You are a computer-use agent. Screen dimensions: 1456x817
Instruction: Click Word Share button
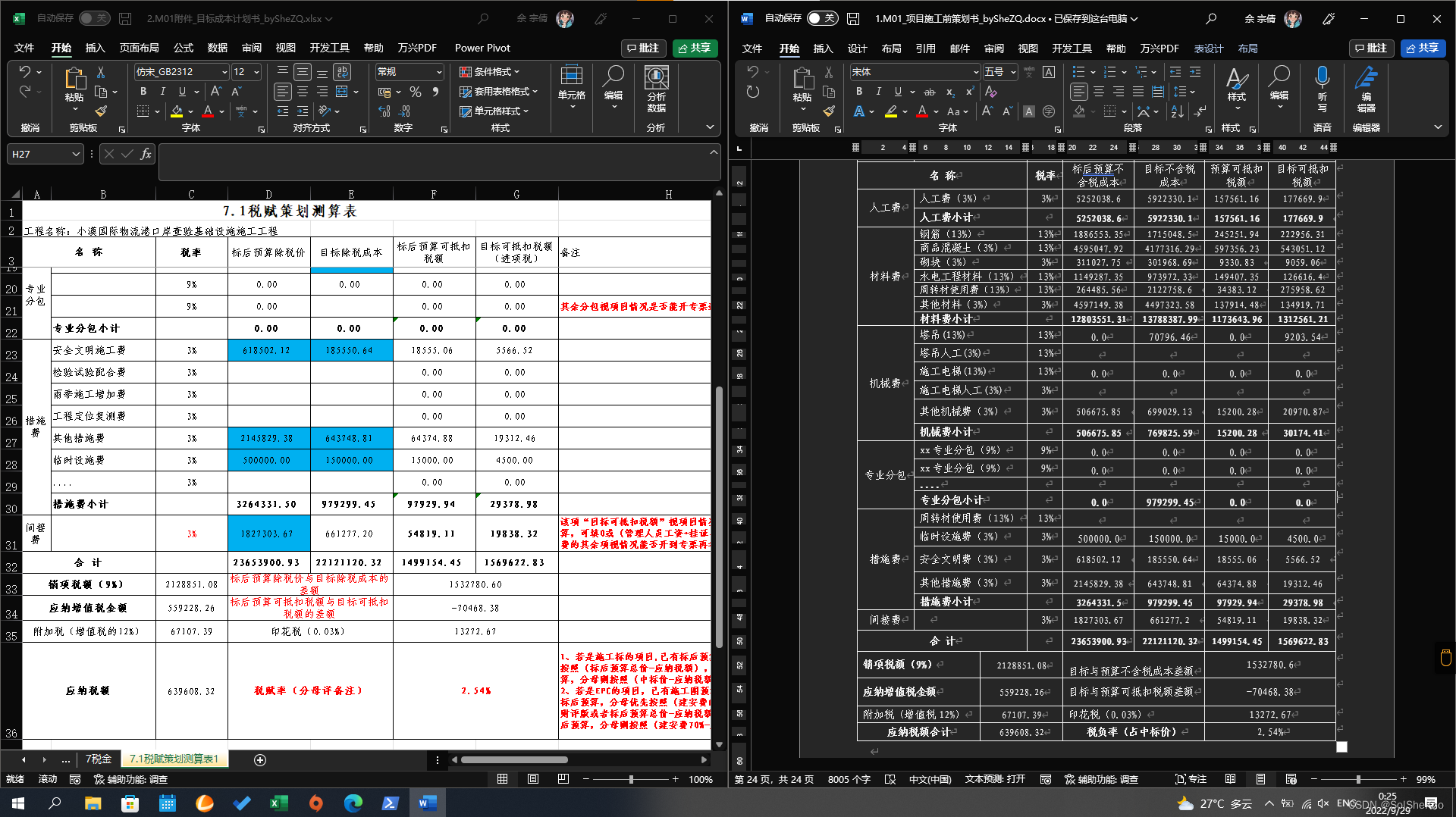point(1423,48)
